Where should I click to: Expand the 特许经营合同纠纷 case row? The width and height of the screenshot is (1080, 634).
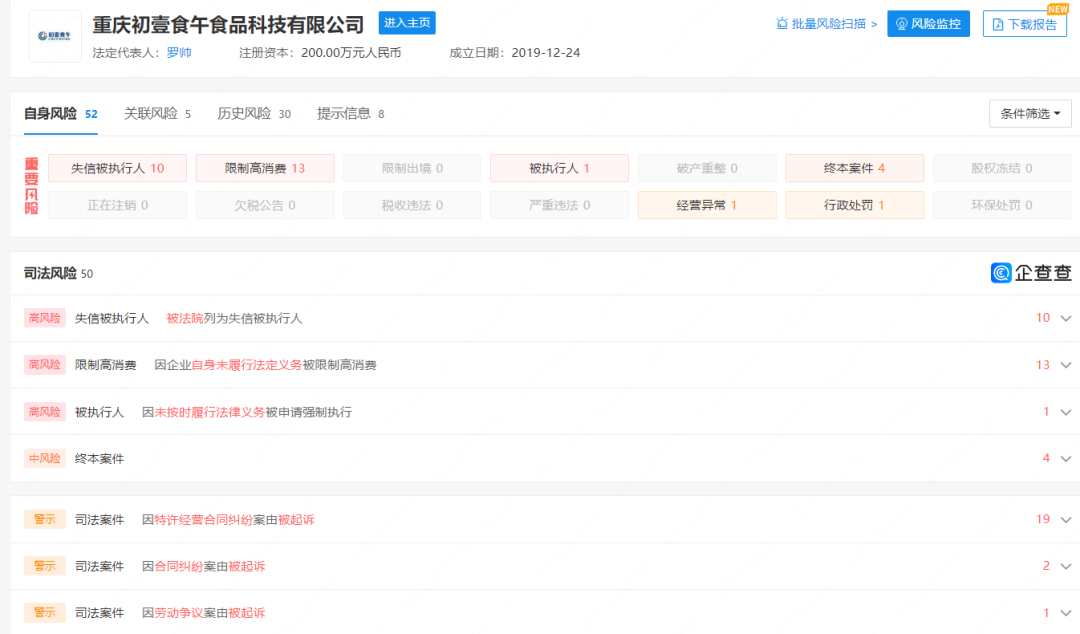click(x=1065, y=519)
